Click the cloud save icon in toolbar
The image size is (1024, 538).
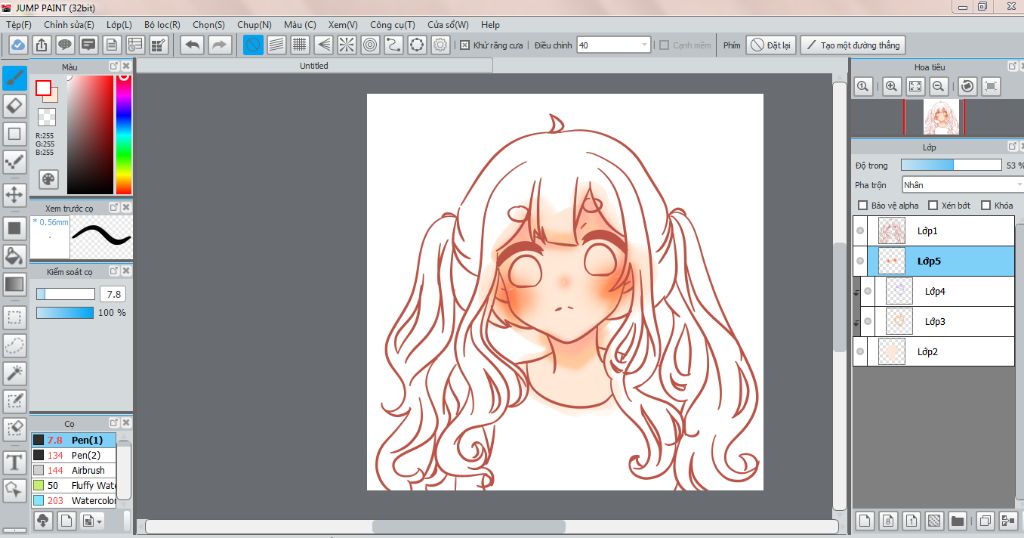[18, 45]
